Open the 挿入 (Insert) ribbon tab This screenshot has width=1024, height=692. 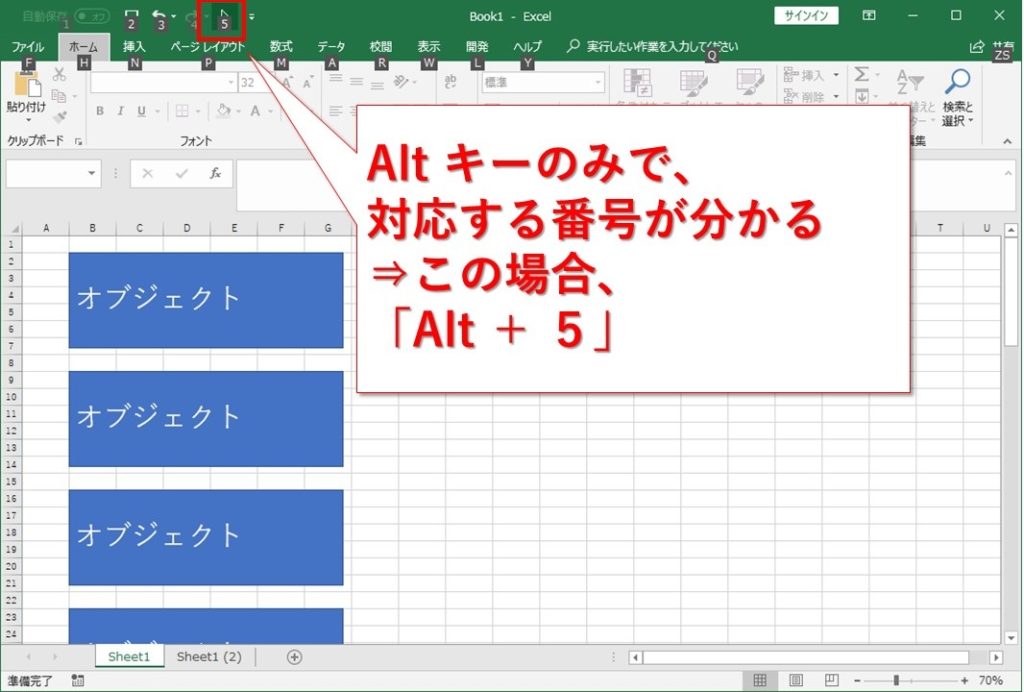[134, 46]
